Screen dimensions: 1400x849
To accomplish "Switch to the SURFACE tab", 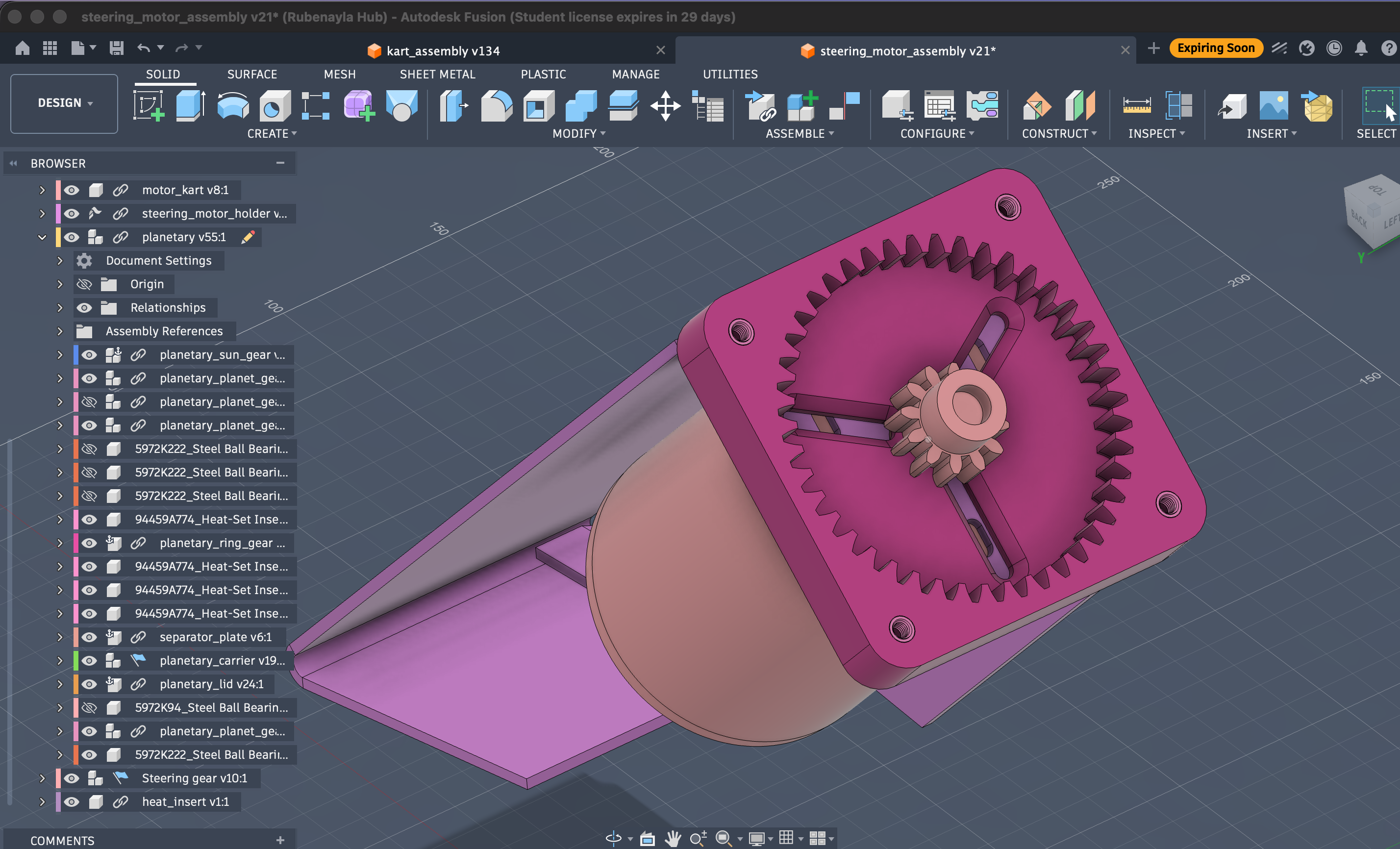I will [x=251, y=74].
